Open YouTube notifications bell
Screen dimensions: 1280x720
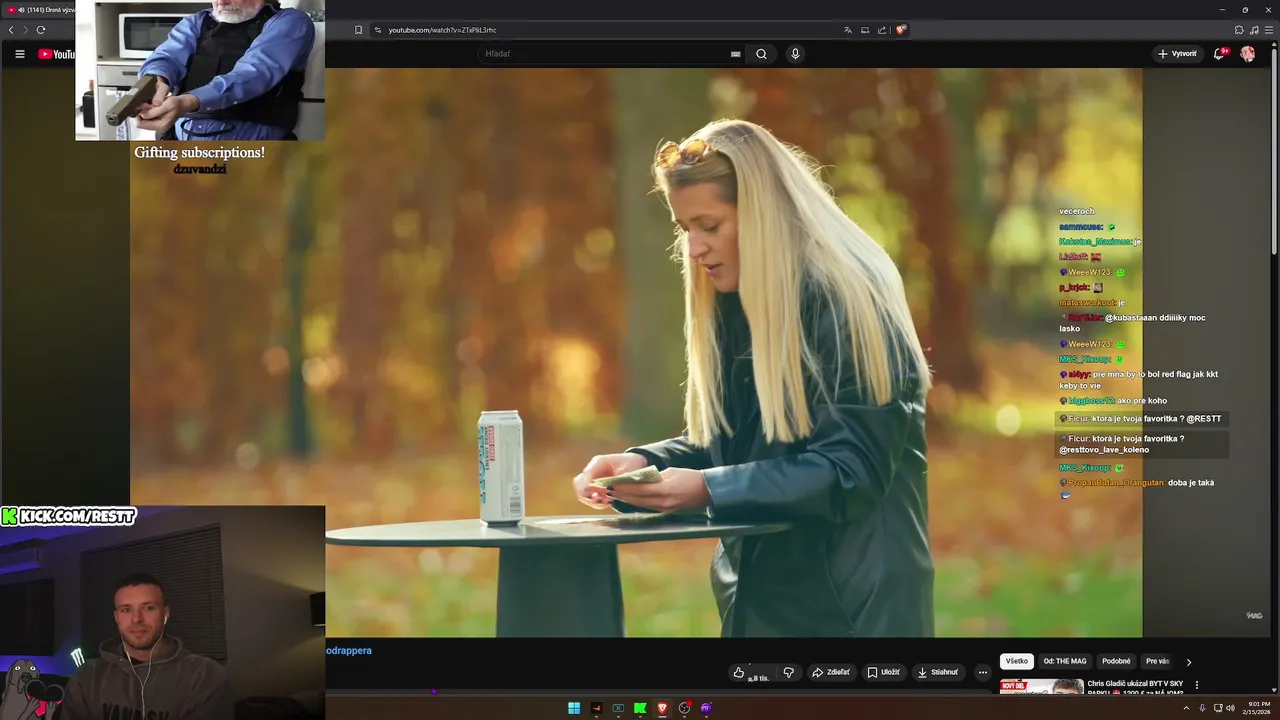point(1218,54)
